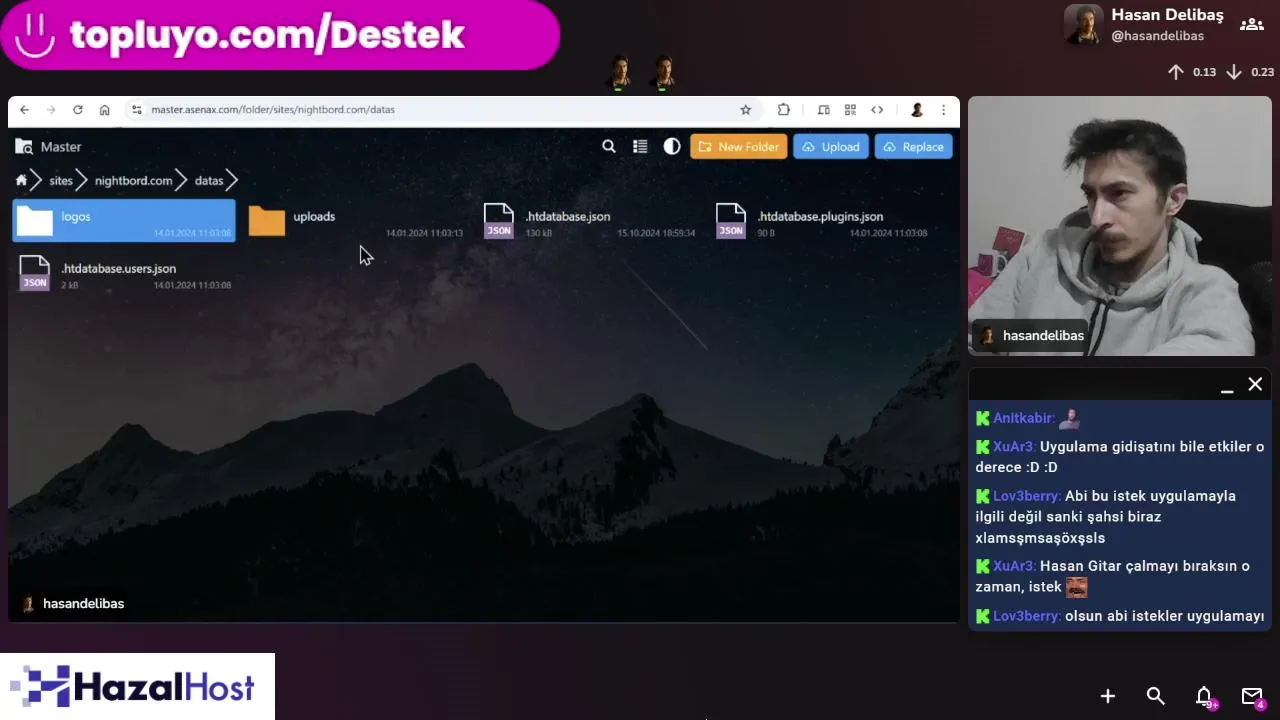1280x720 pixels.
Task: Open the browser profile avatar
Action: coord(916,110)
